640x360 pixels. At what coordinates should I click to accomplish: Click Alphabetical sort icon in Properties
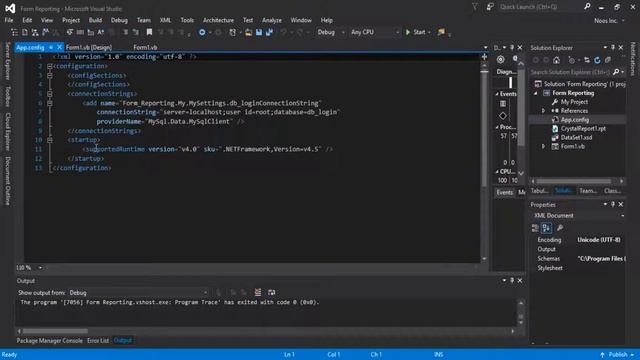click(x=546, y=228)
